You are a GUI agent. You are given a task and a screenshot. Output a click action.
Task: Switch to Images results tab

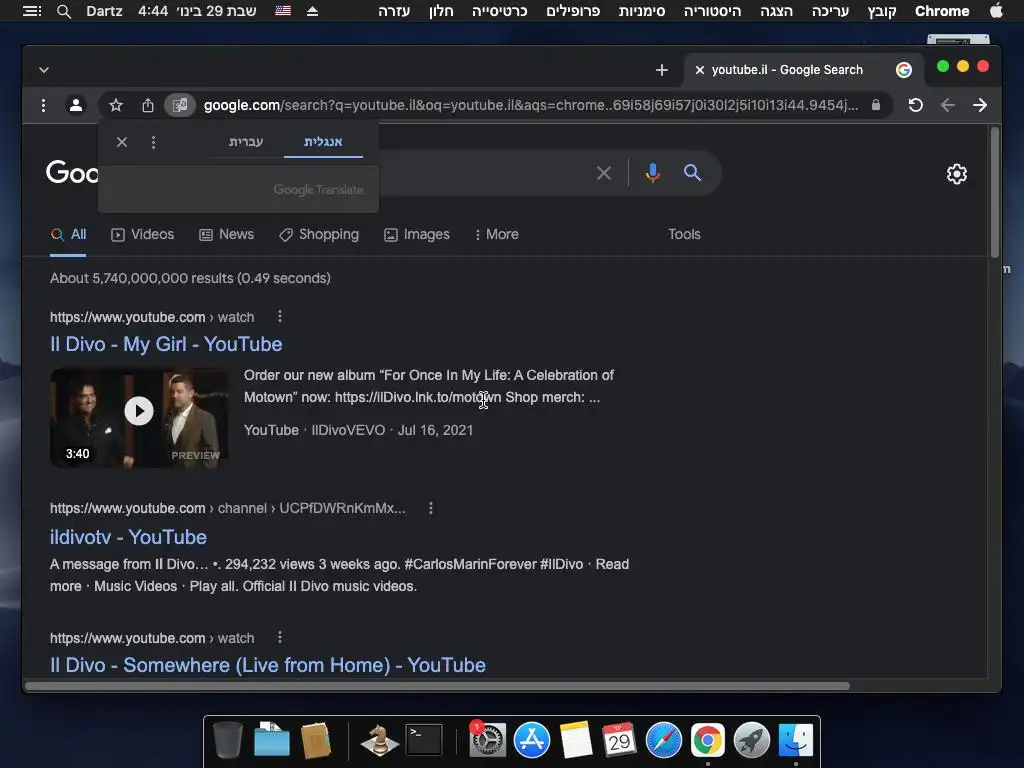417,234
